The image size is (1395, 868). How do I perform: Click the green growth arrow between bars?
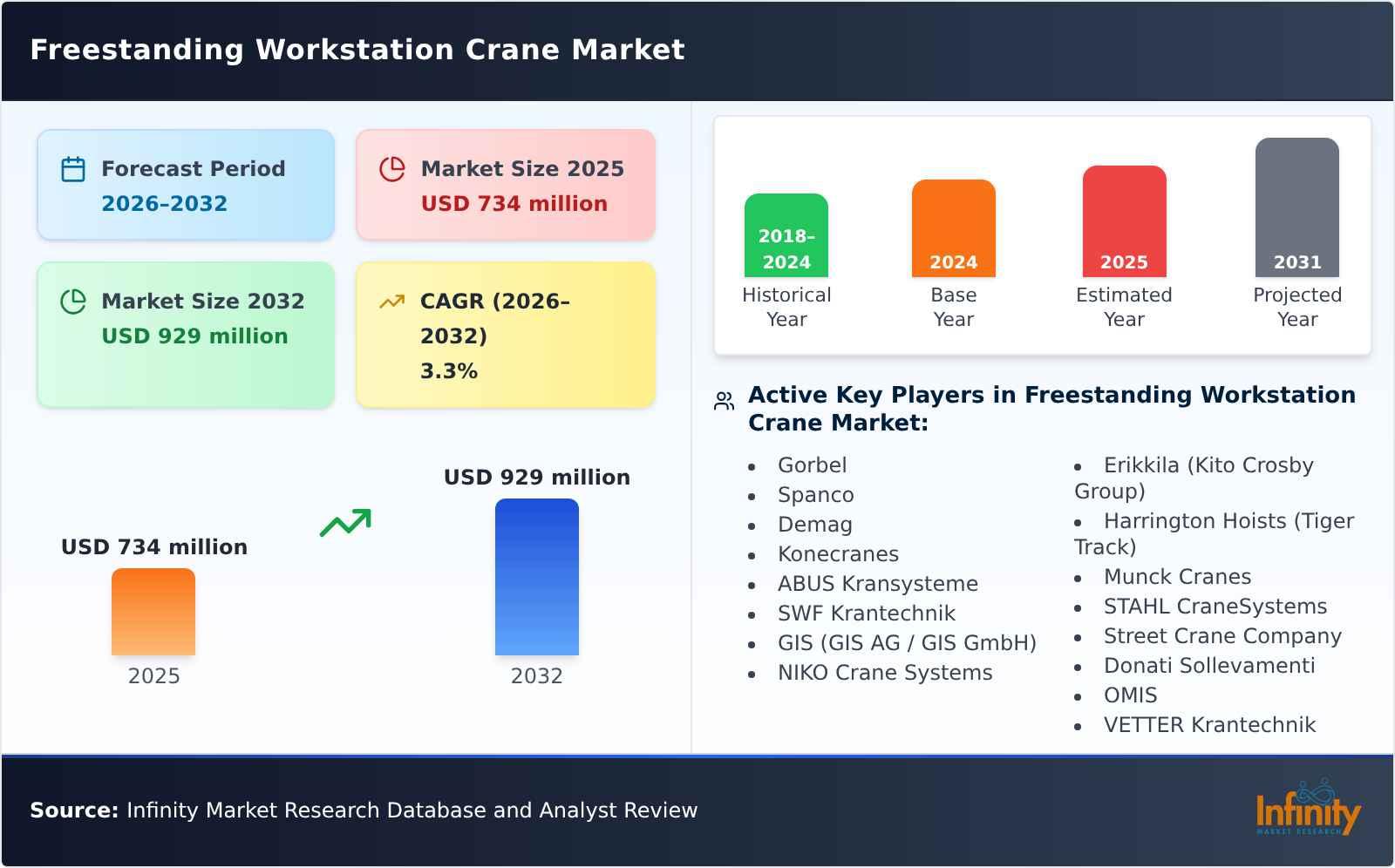pos(346,521)
